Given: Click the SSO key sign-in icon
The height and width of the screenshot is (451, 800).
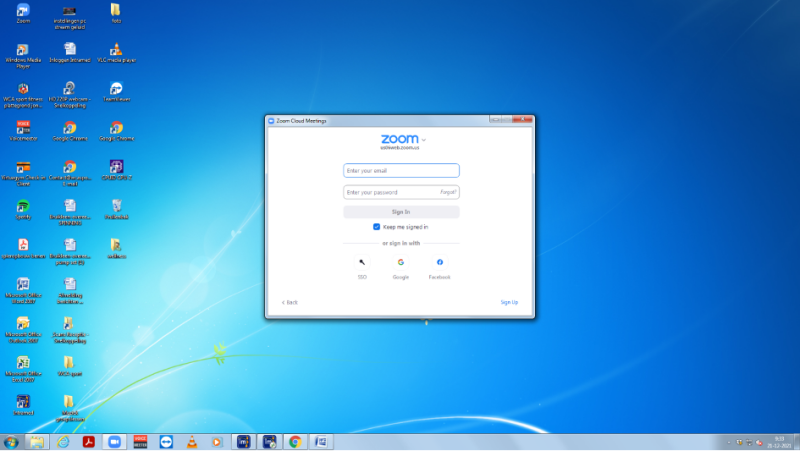Looking at the screenshot, I should pyautogui.click(x=362, y=262).
